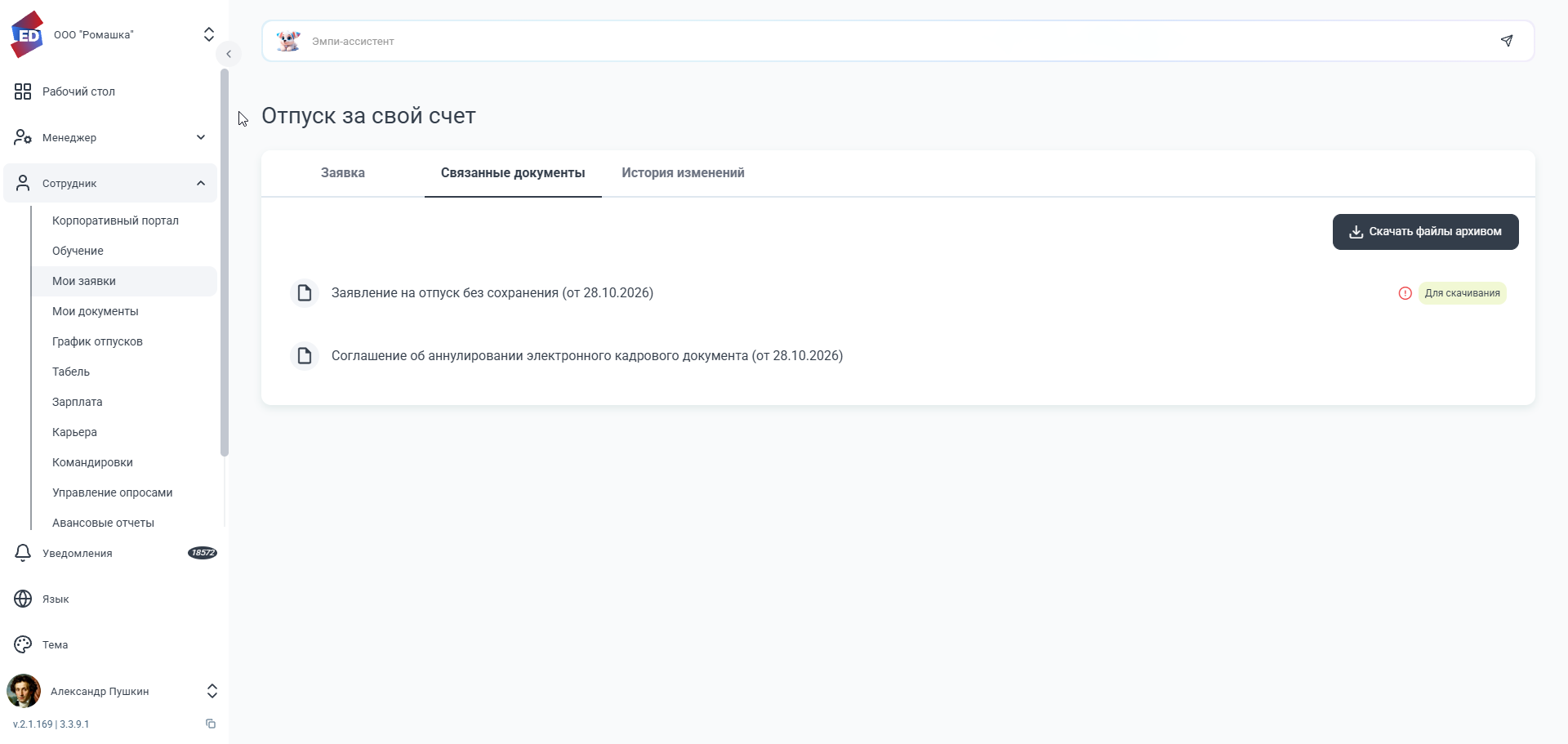Click the Язык globe icon
The height and width of the screenshot is (744, 1568).
click(23, 599)
